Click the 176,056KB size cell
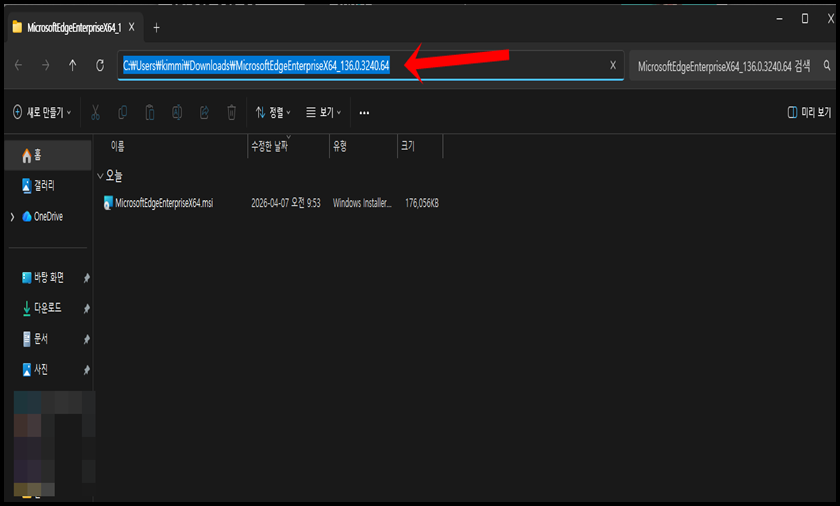This screenshot has height=506, width=840. 422,203
